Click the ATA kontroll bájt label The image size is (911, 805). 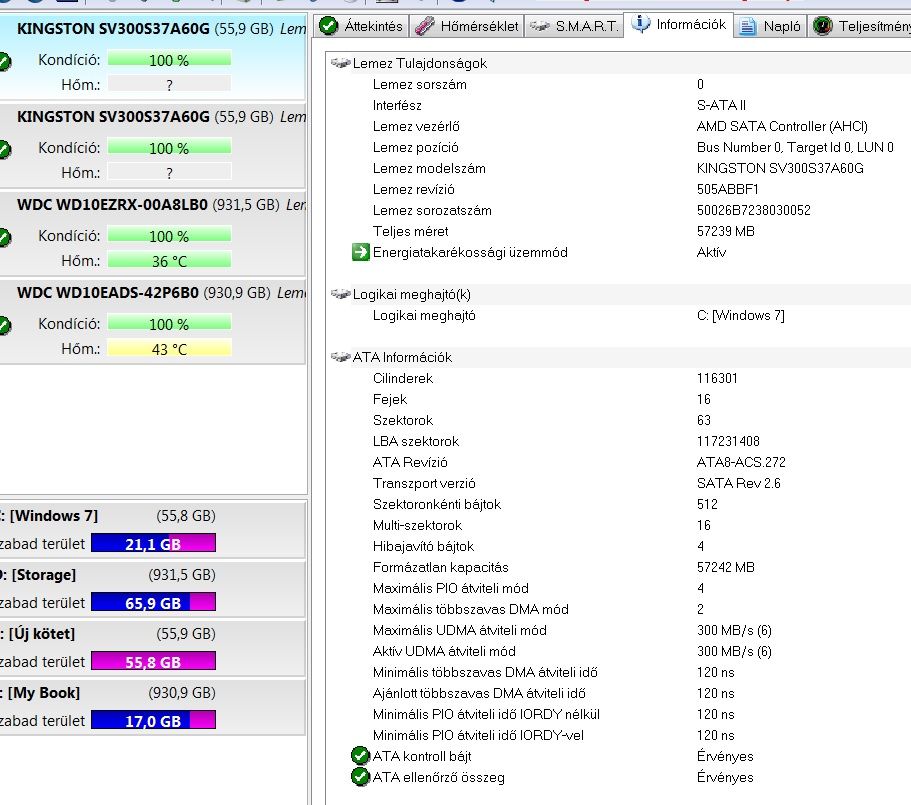(422, 756)
